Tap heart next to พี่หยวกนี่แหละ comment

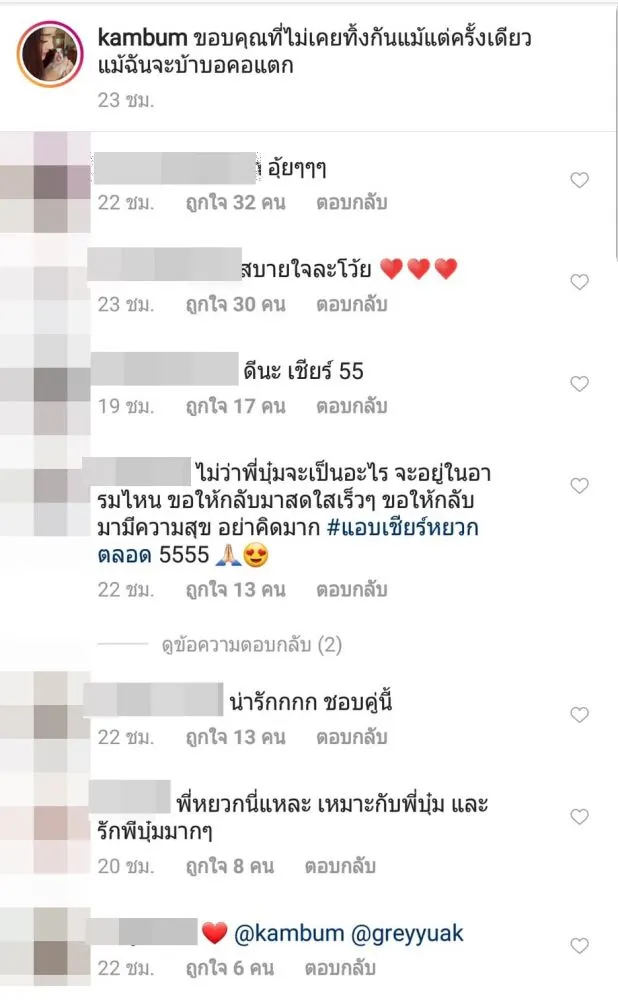(x=579, y=817)
